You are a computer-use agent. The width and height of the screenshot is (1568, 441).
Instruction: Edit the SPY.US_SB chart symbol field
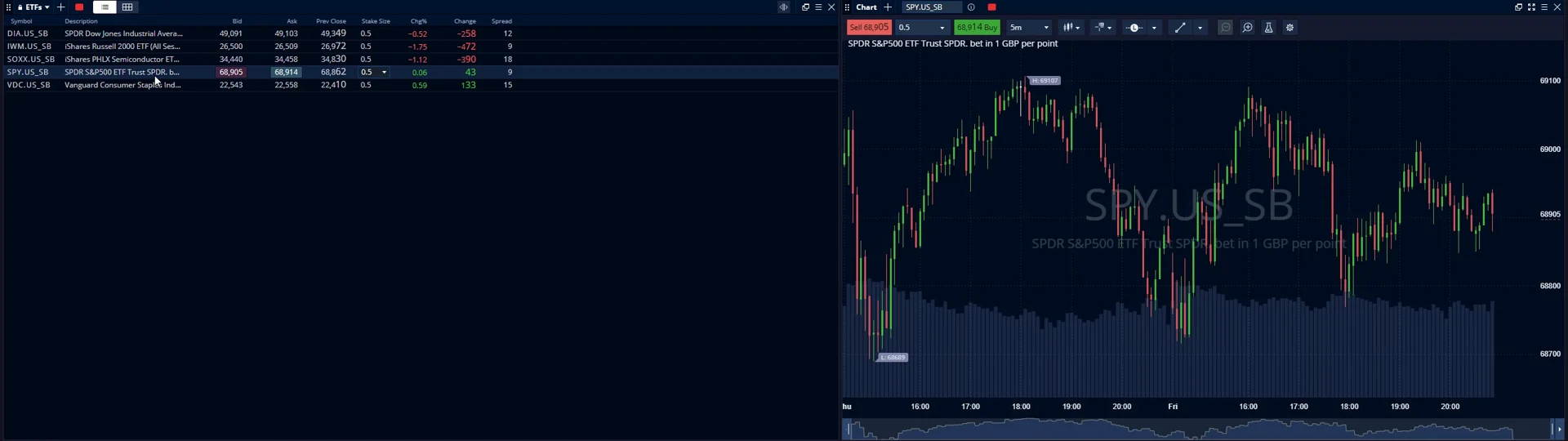point(931,7)
